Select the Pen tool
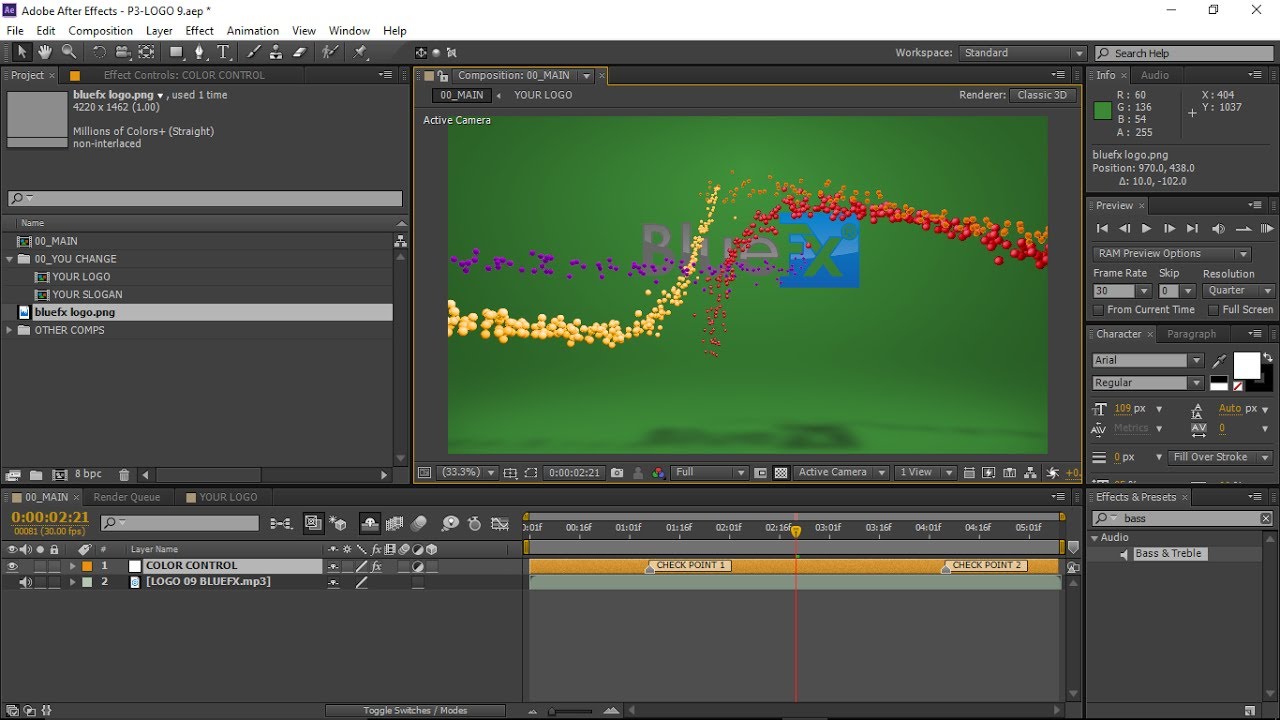This screenshot has height=720, width=1280. click(200, 52)
